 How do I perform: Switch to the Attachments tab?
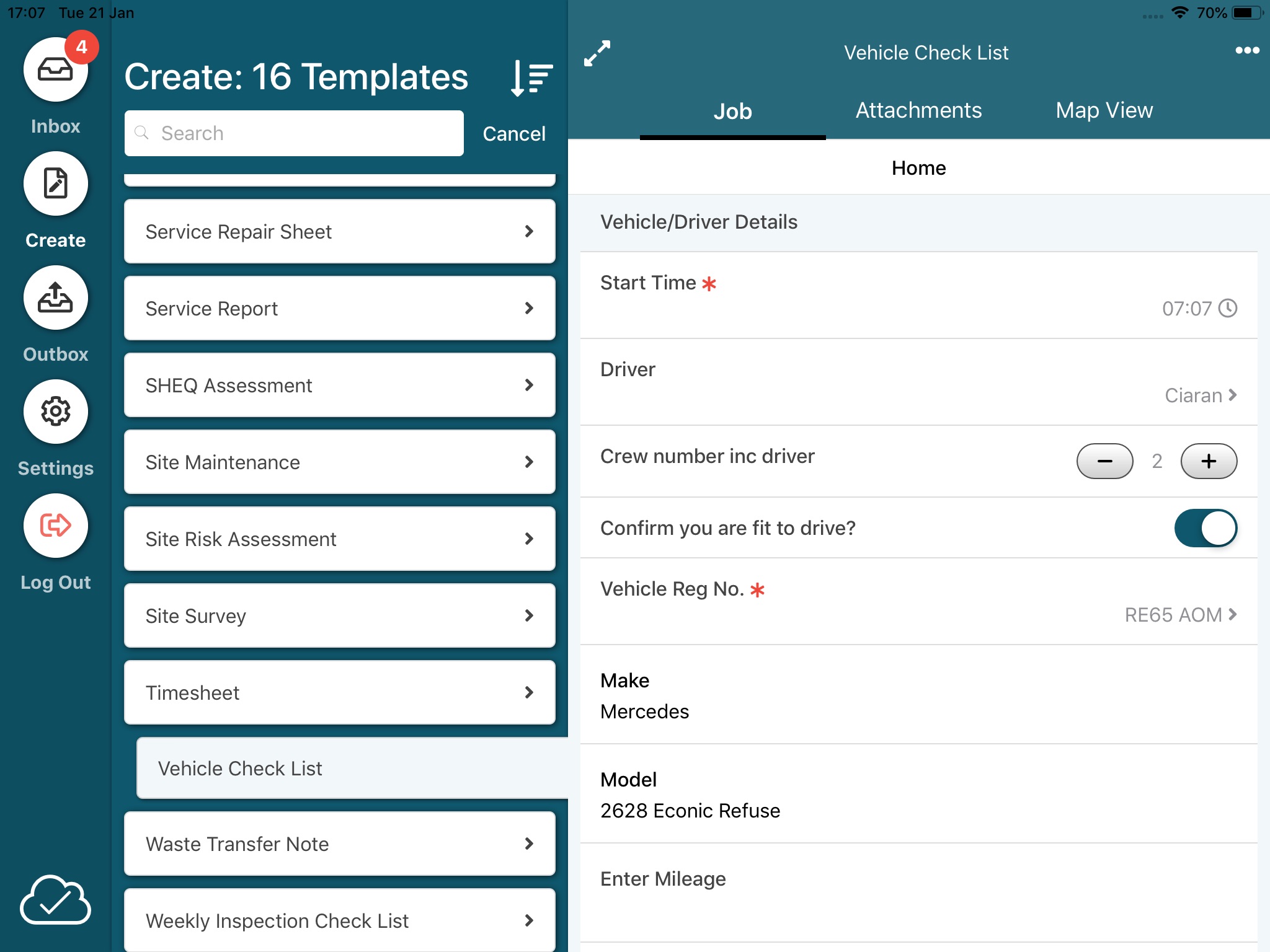[x=918, y=110]
